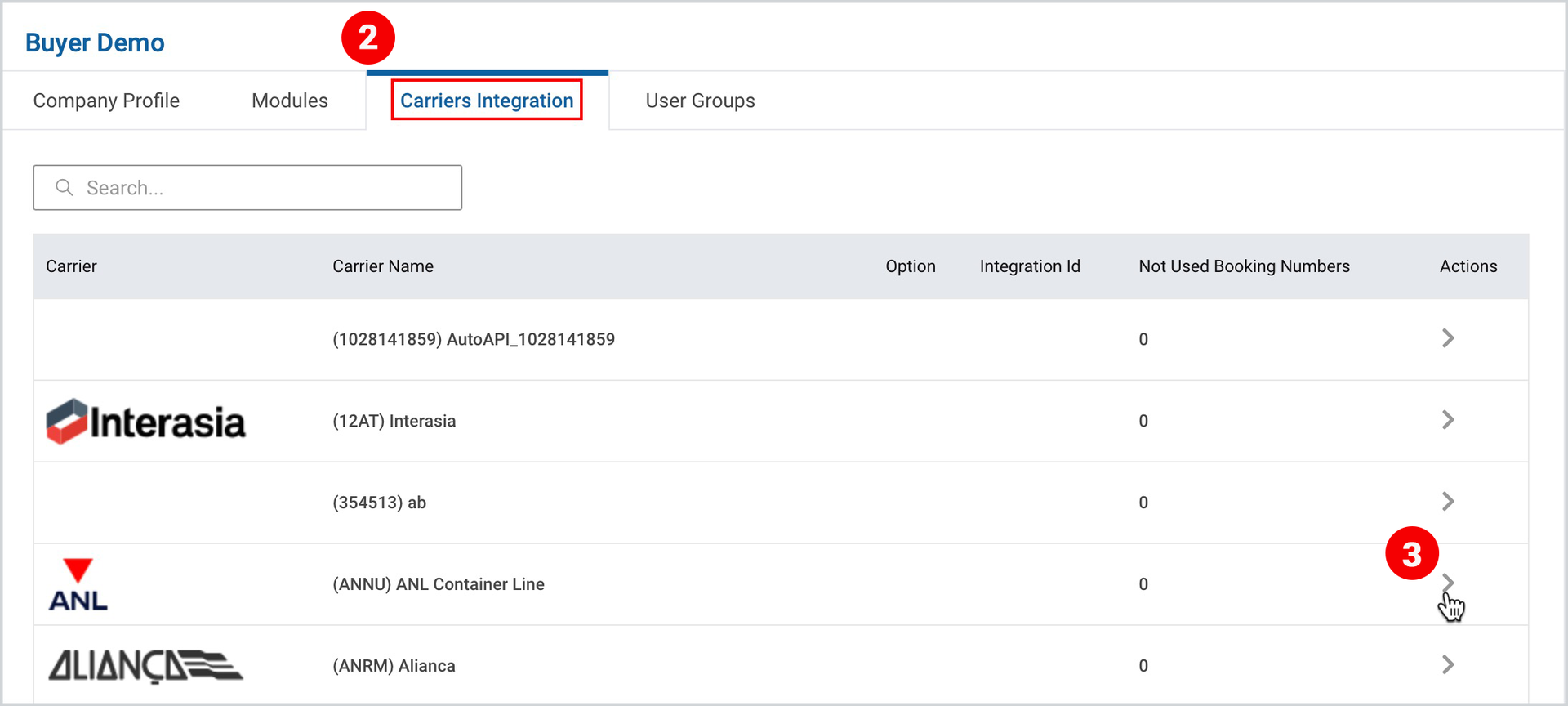1568x706 pixels.
Task: Select the (12AT) Interasia carrier name
Action: pos(394,421)
